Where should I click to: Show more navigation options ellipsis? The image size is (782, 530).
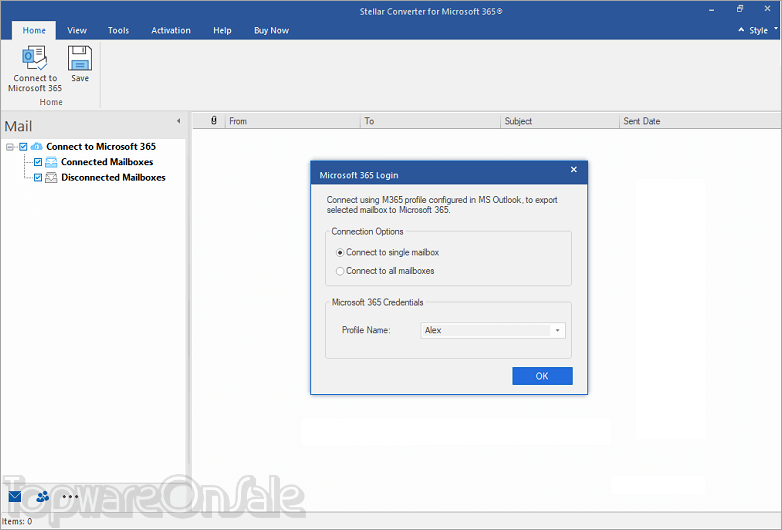(70, 496)
